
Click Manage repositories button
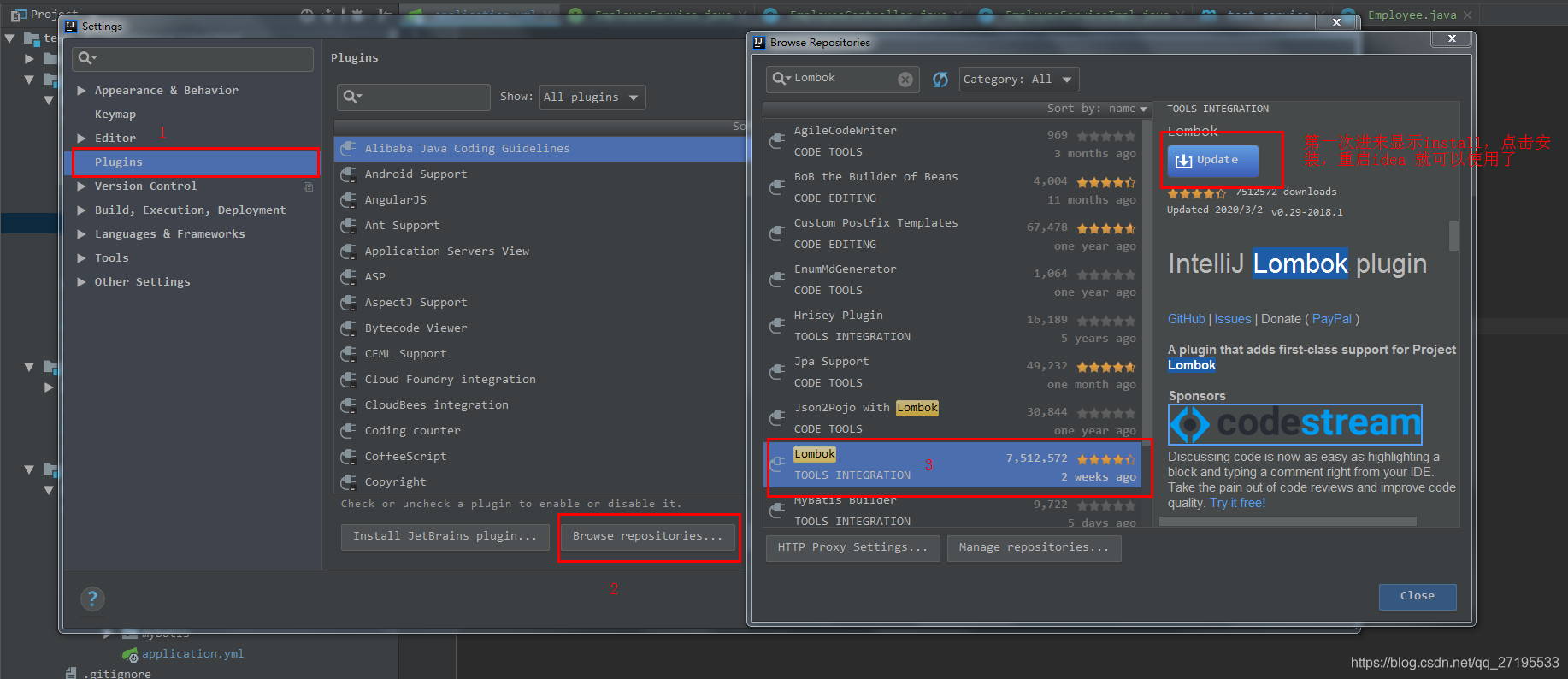[1034, 547]
